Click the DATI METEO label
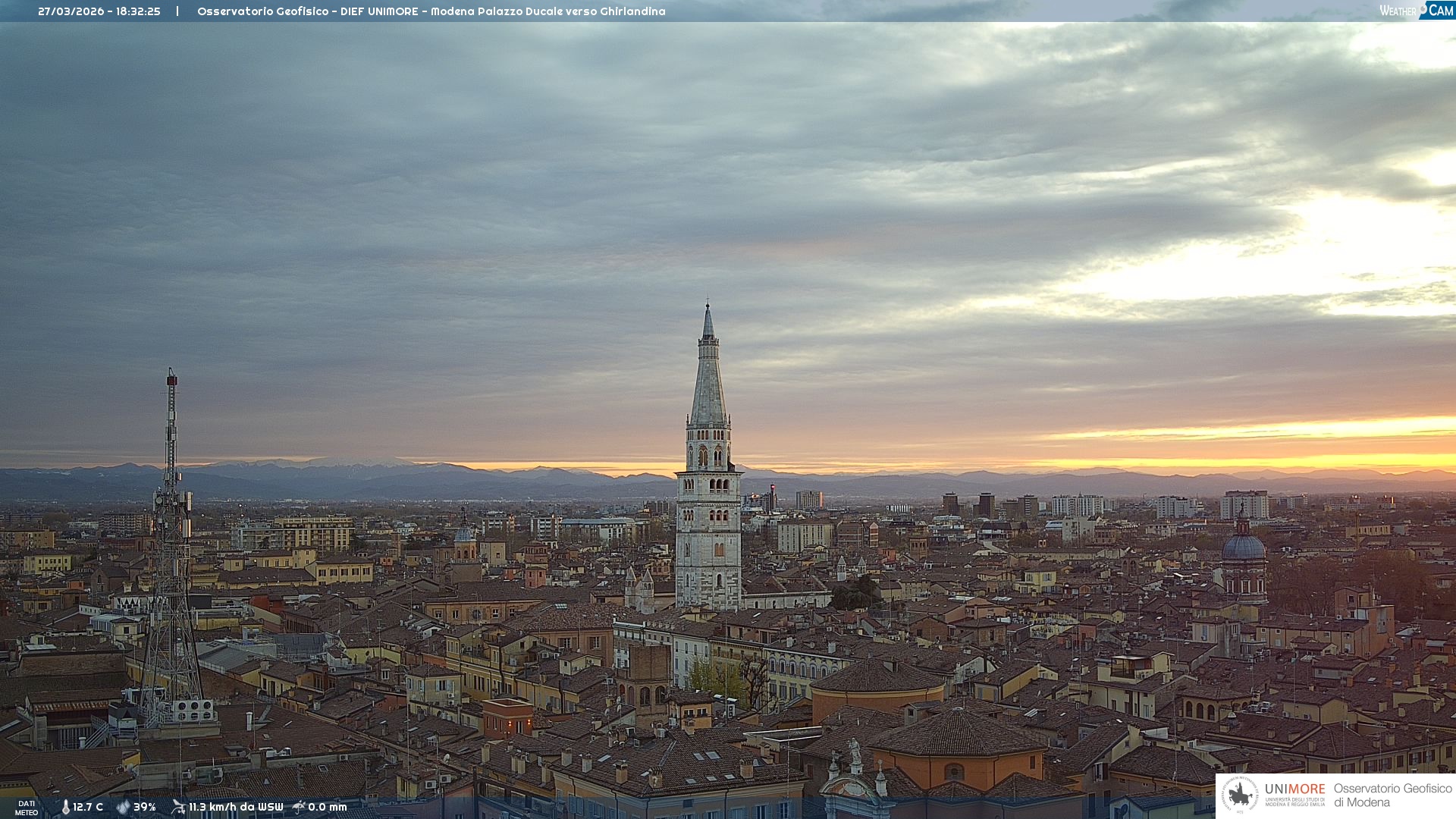This screenshot has height=819, width=1456. pyautogui.click(x=27, y=808)
